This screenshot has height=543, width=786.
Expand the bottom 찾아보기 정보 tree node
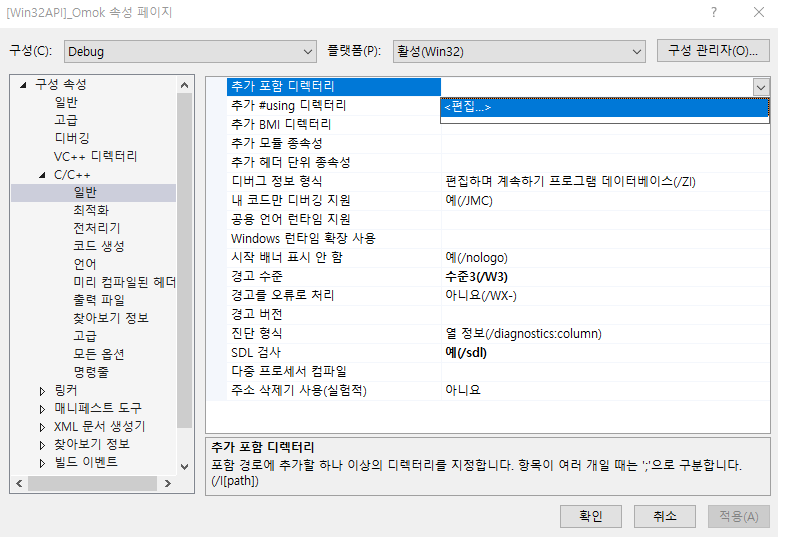coord(43,445)
